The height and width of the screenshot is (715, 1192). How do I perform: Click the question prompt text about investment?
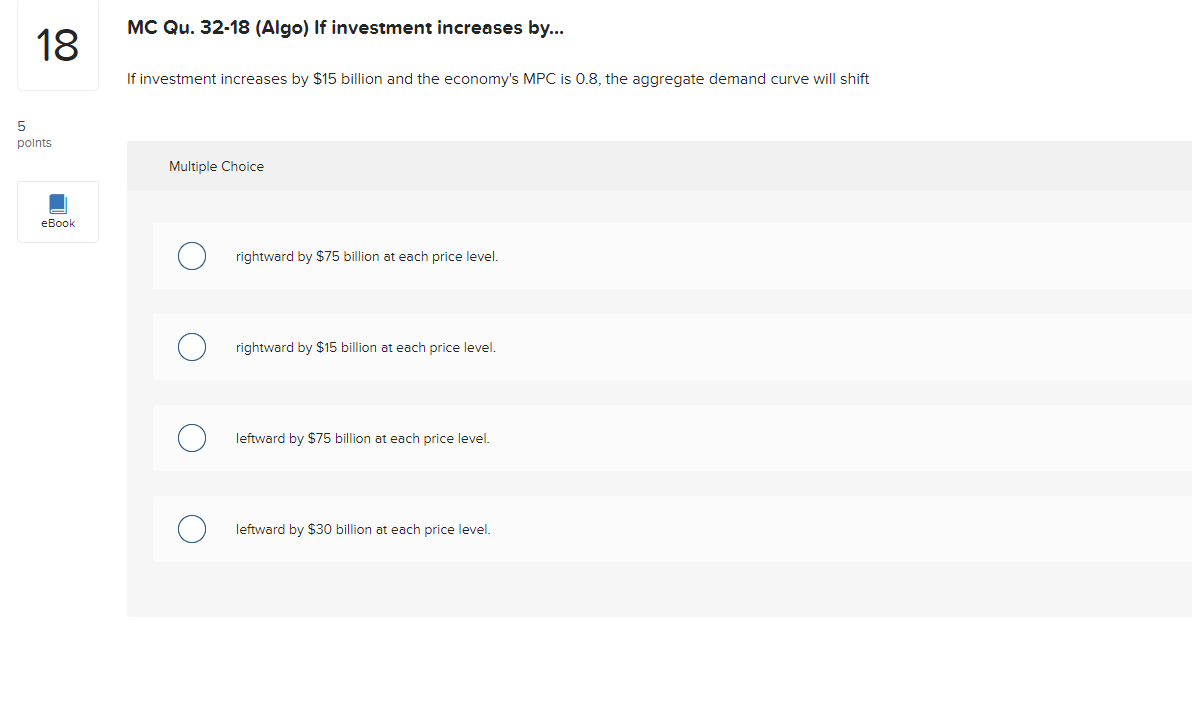pos(497,78)
